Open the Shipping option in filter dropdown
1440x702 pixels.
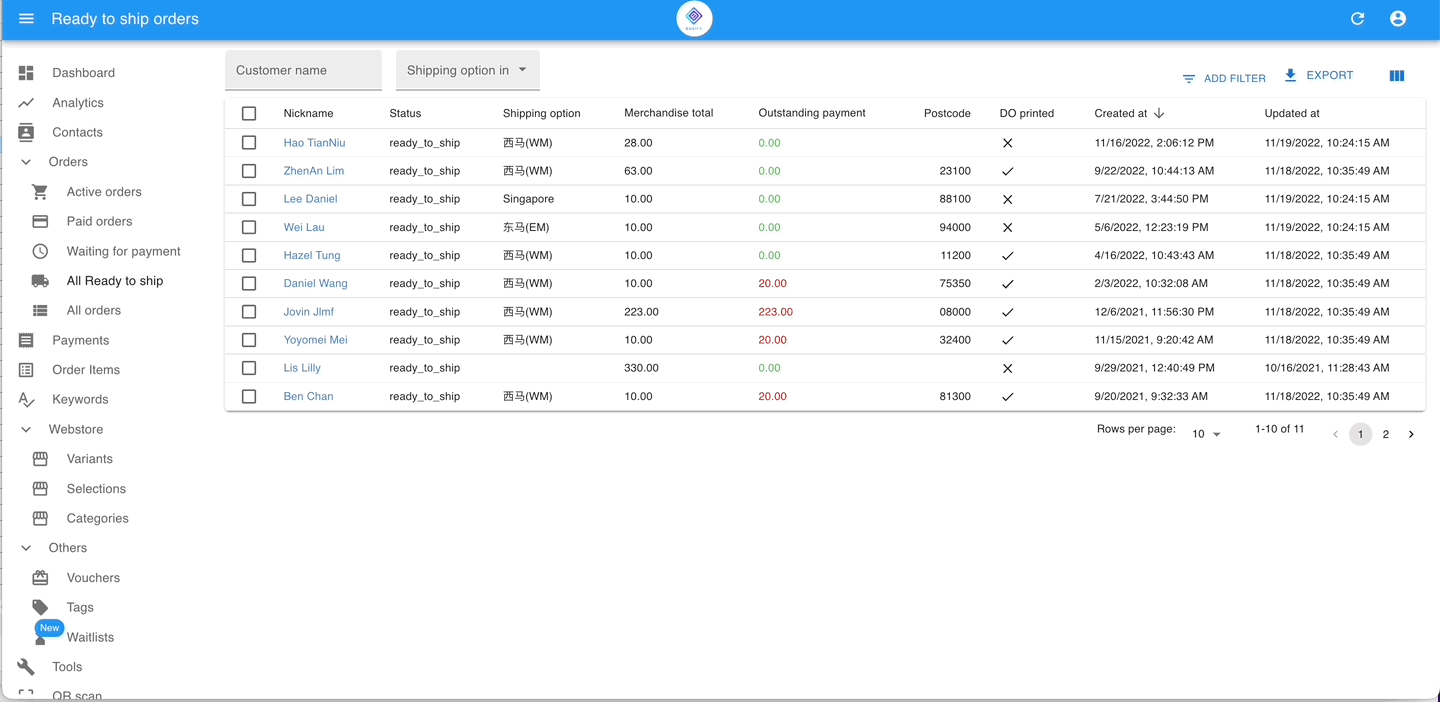coord(466,70)
